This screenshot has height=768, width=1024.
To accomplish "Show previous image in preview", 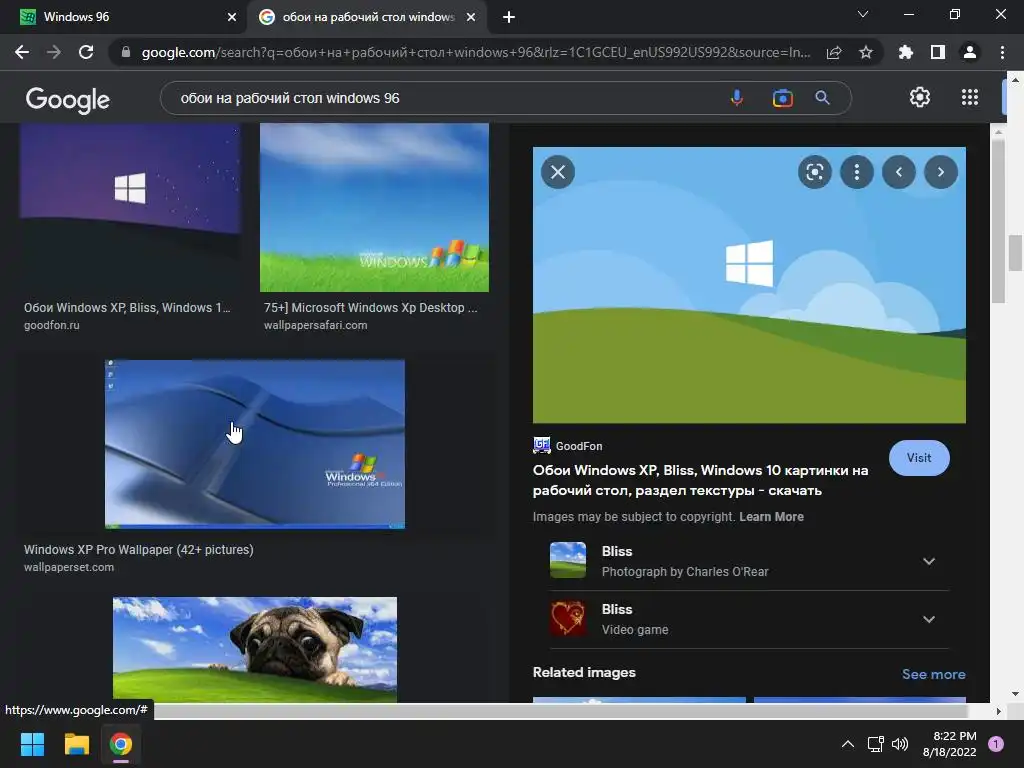I will coord(899,172).
